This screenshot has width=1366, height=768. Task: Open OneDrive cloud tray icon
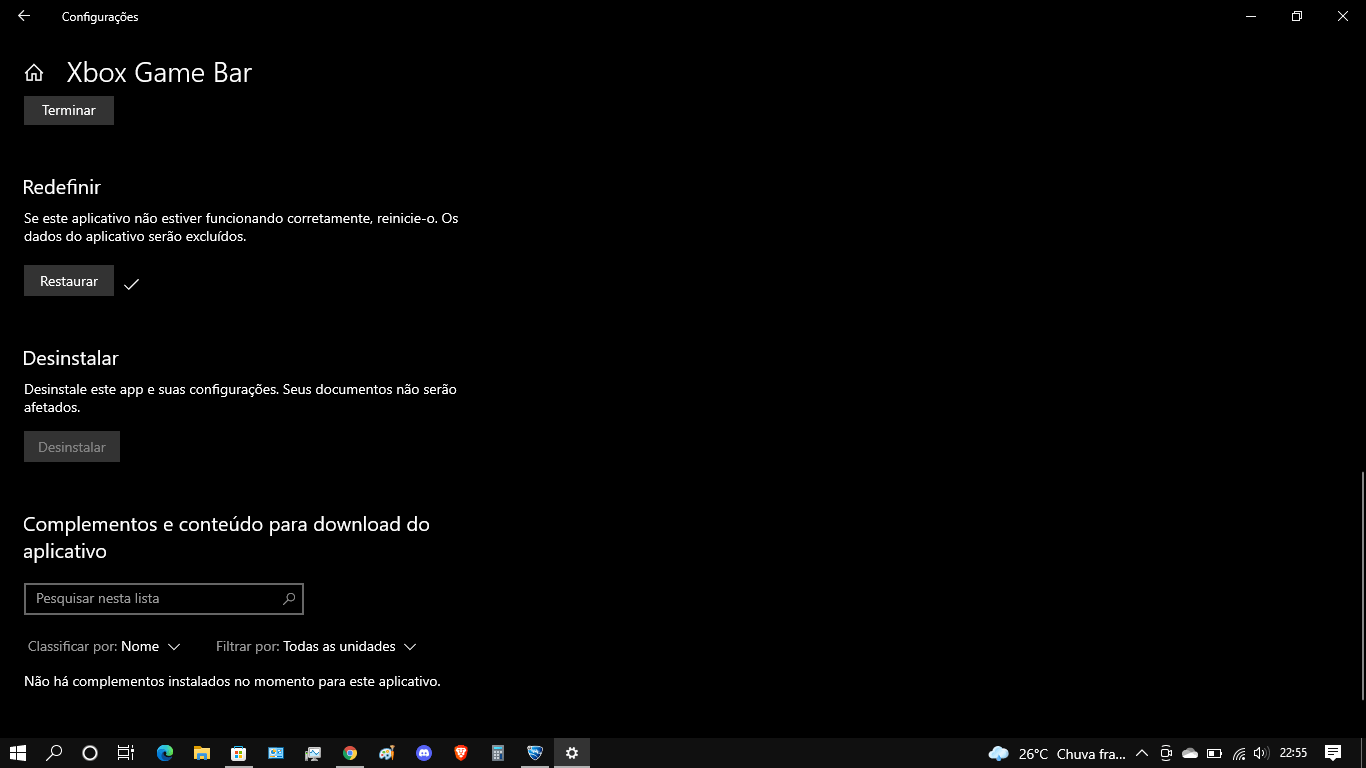(1190, 753)
